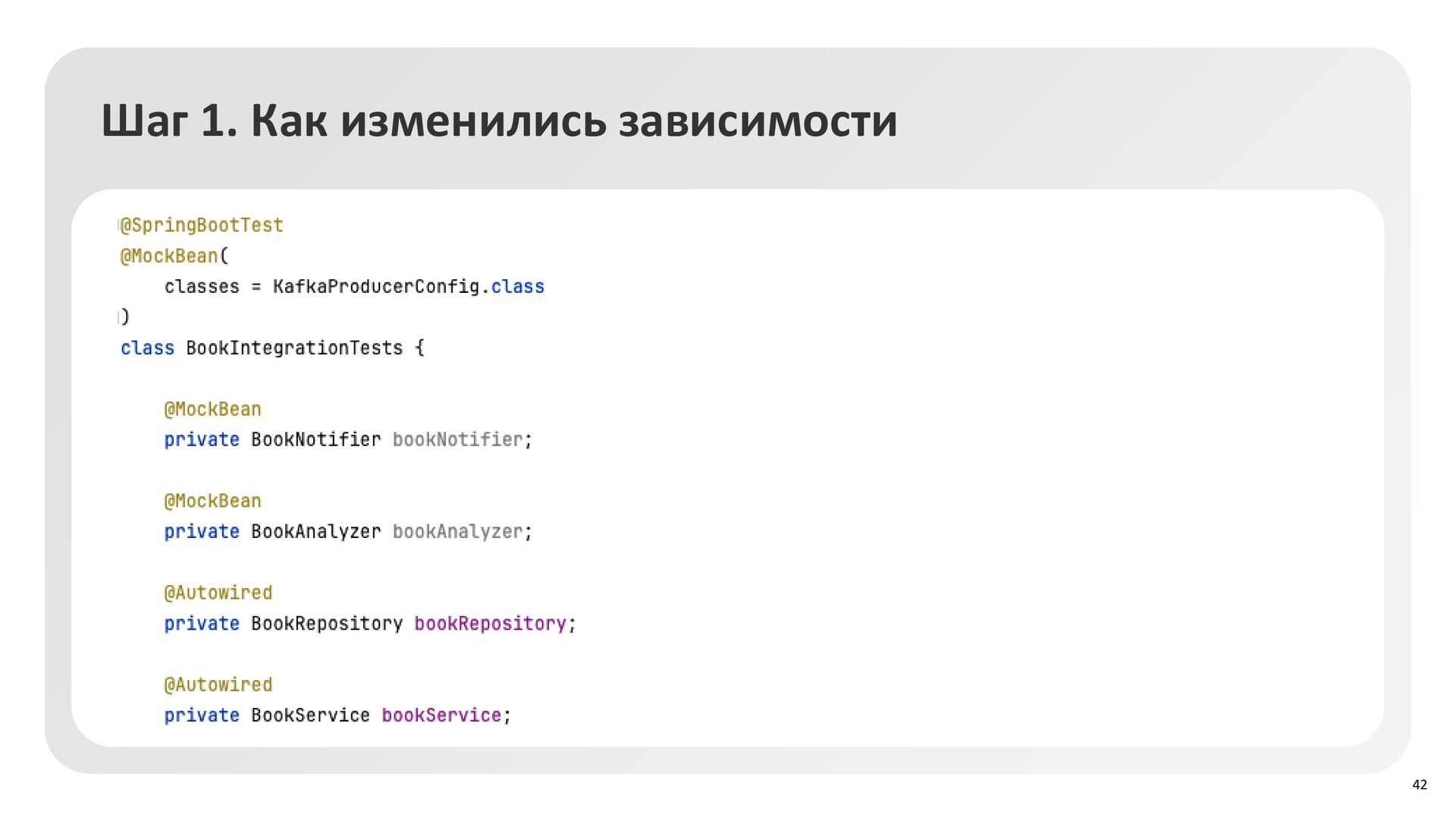Click the BookRepository type name
The width and height of the screenshot is (1456, 821).
pos(327,624)
